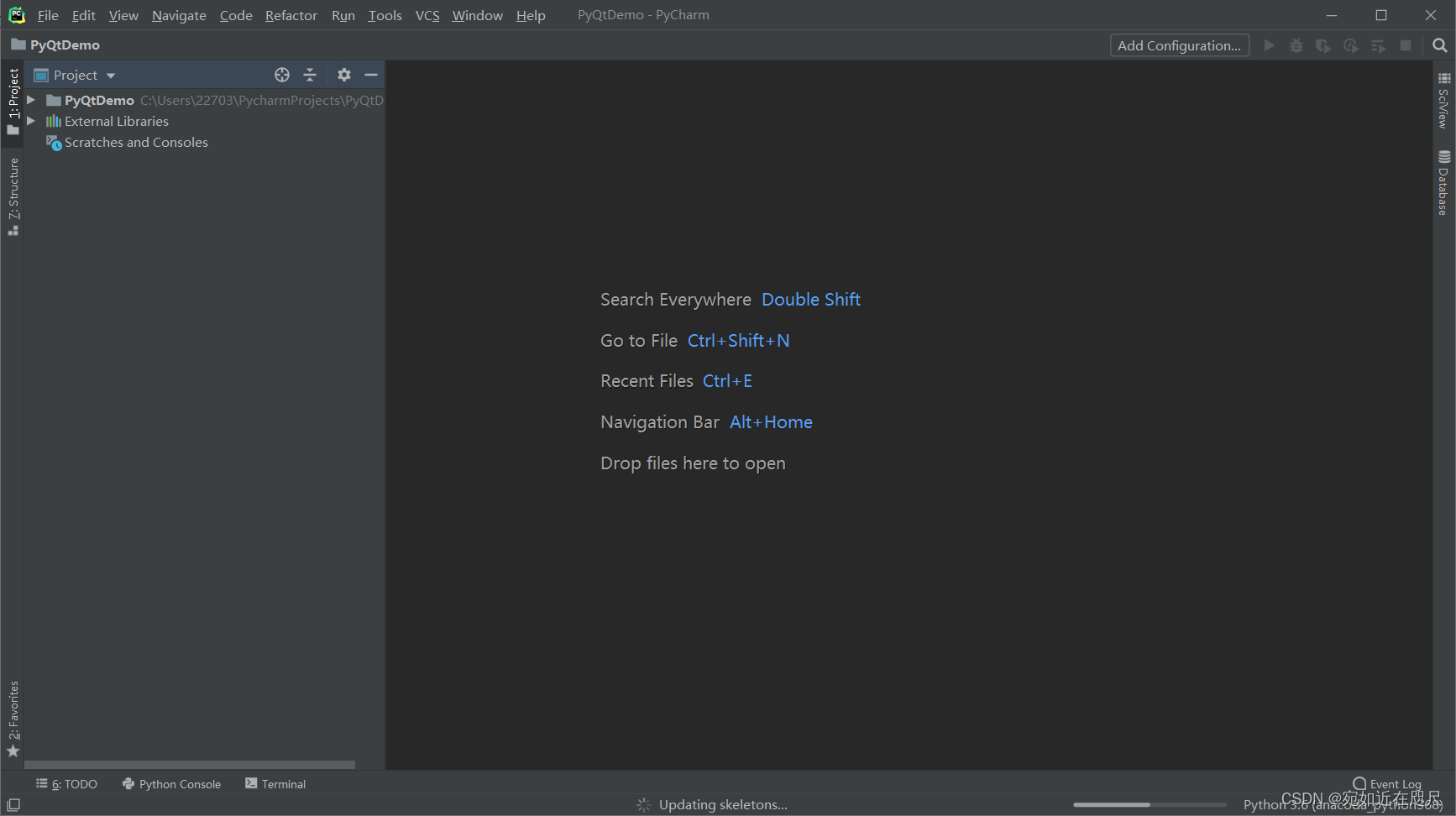Toggle the Terminal tool window
The image size is (1456, 816).
click(x=275, y=783)
